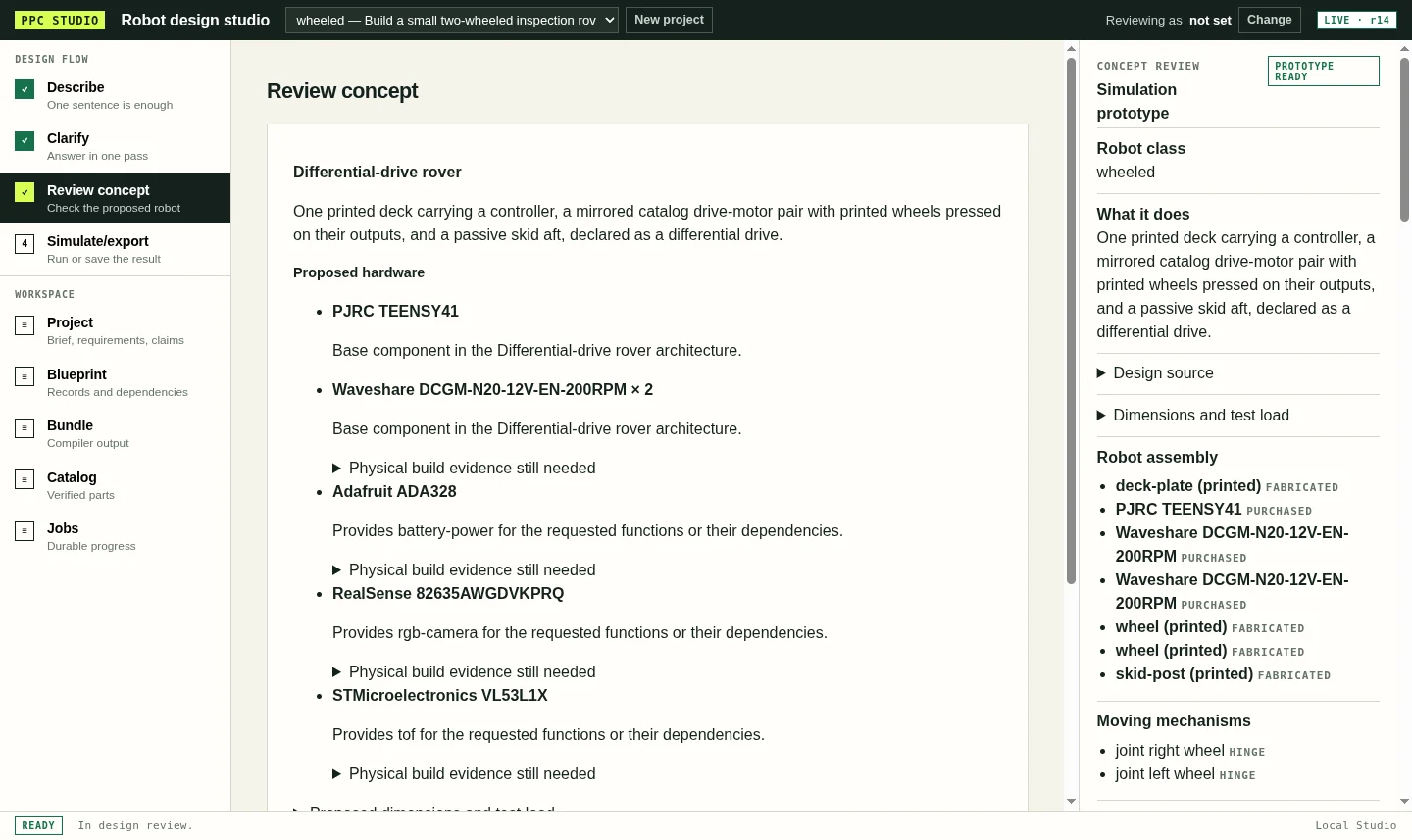Click the New project button

[669, 20]
